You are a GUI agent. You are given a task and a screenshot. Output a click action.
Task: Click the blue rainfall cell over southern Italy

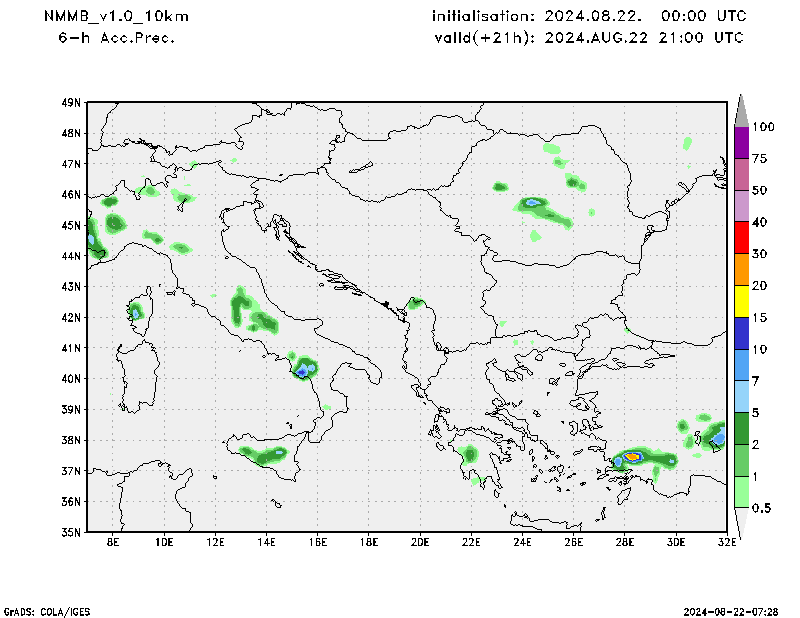pyautogui.click(x=303, y=371)
